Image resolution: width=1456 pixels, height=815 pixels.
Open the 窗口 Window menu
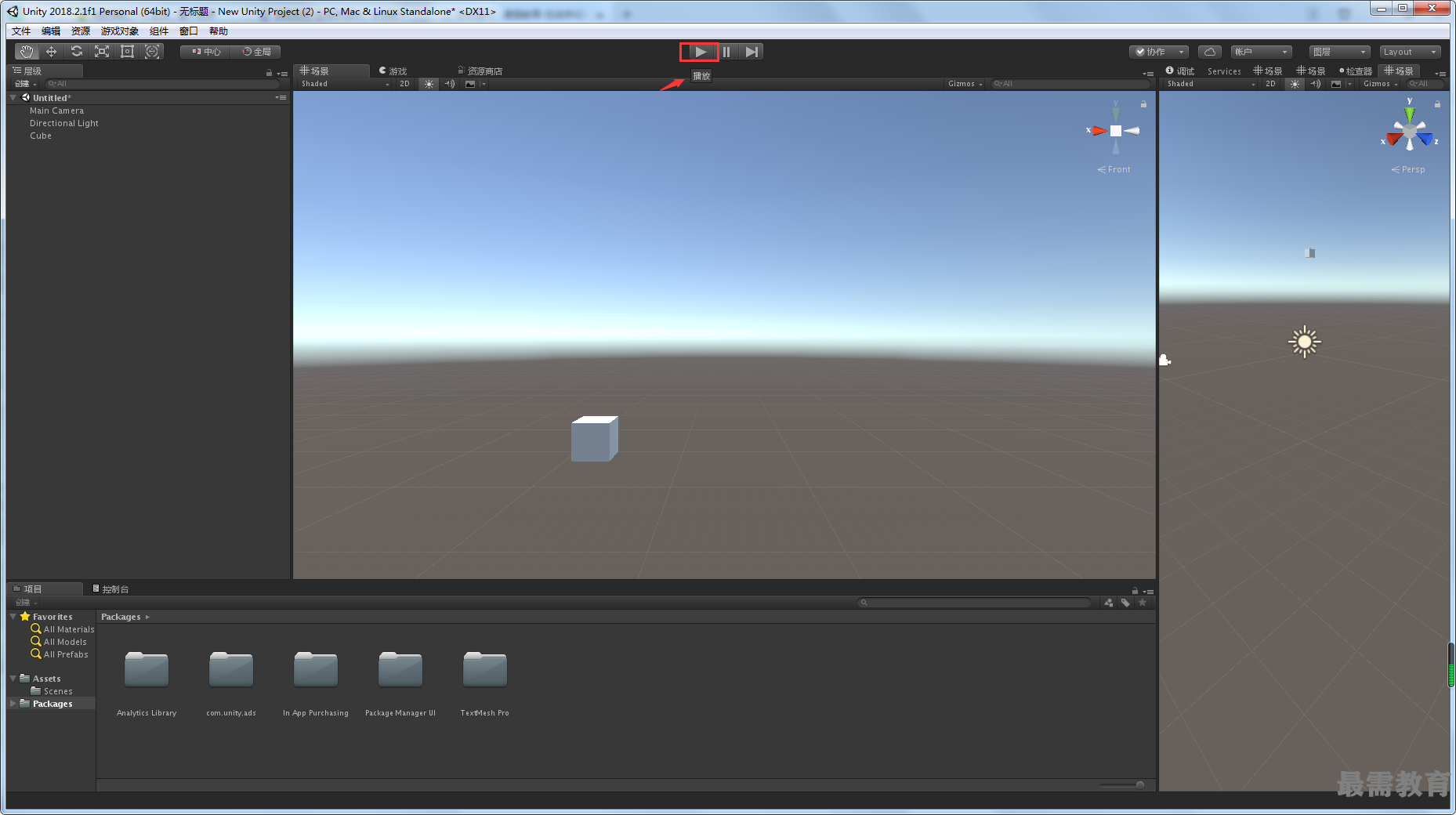(189, 31)
